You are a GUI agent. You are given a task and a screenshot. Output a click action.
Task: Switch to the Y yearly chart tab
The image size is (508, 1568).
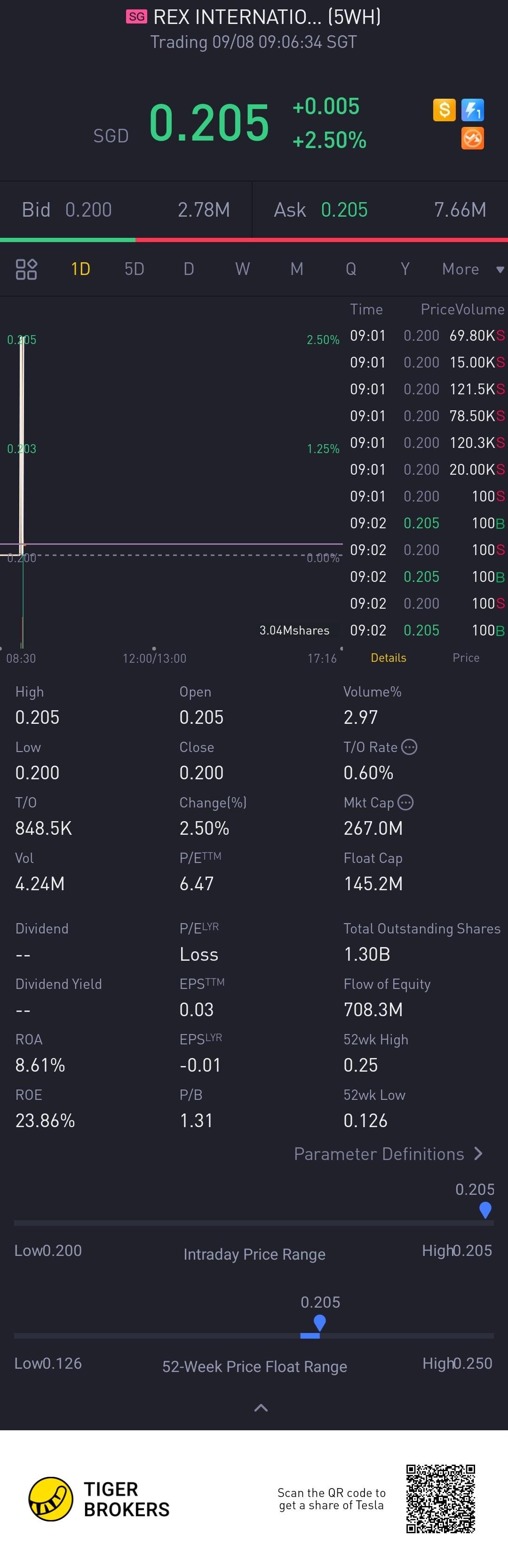(405, 269)
